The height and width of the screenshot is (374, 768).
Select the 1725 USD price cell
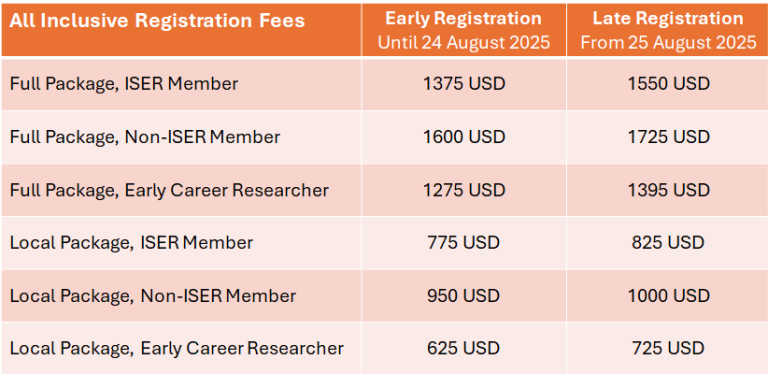click(x=669, y=137)
